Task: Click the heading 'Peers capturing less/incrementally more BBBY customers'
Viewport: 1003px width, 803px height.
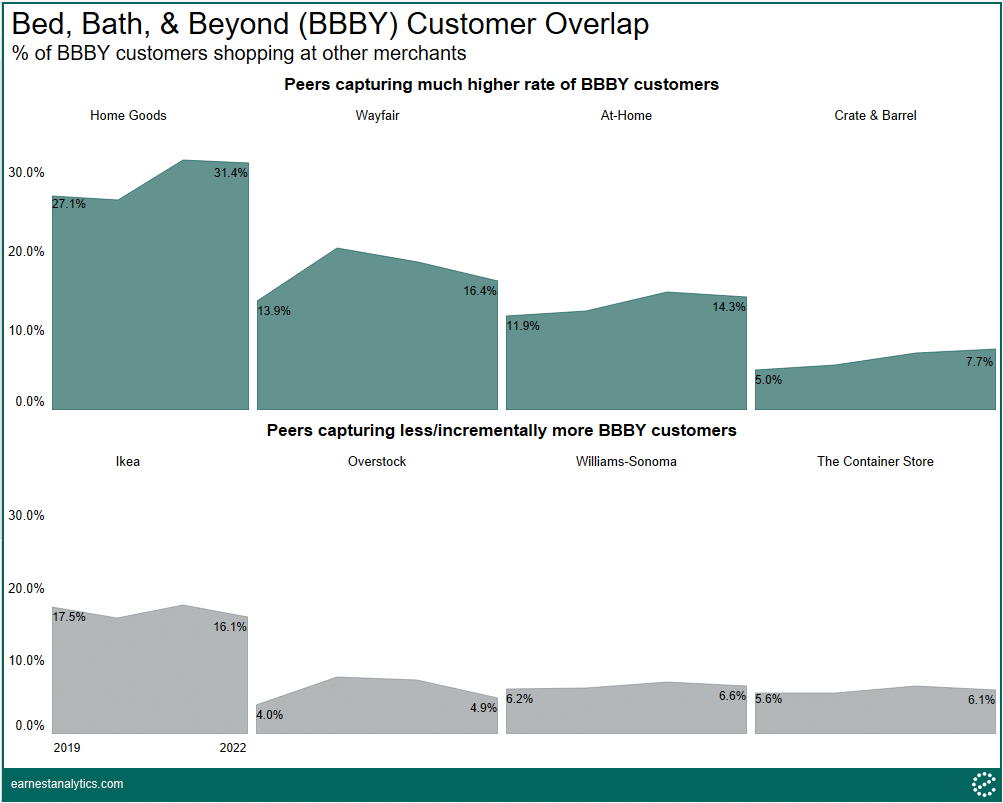Action: (x=502, y=430)
